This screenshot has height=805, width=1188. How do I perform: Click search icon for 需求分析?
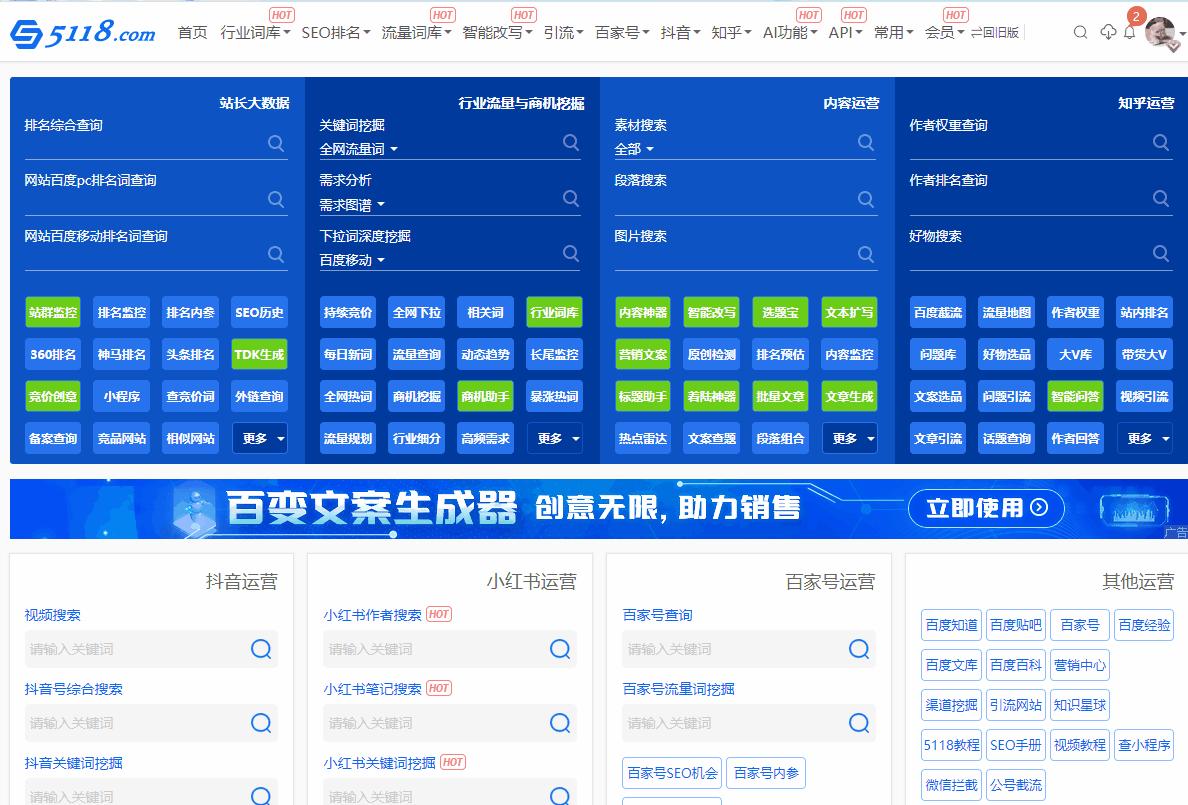(x=571, y=198)
